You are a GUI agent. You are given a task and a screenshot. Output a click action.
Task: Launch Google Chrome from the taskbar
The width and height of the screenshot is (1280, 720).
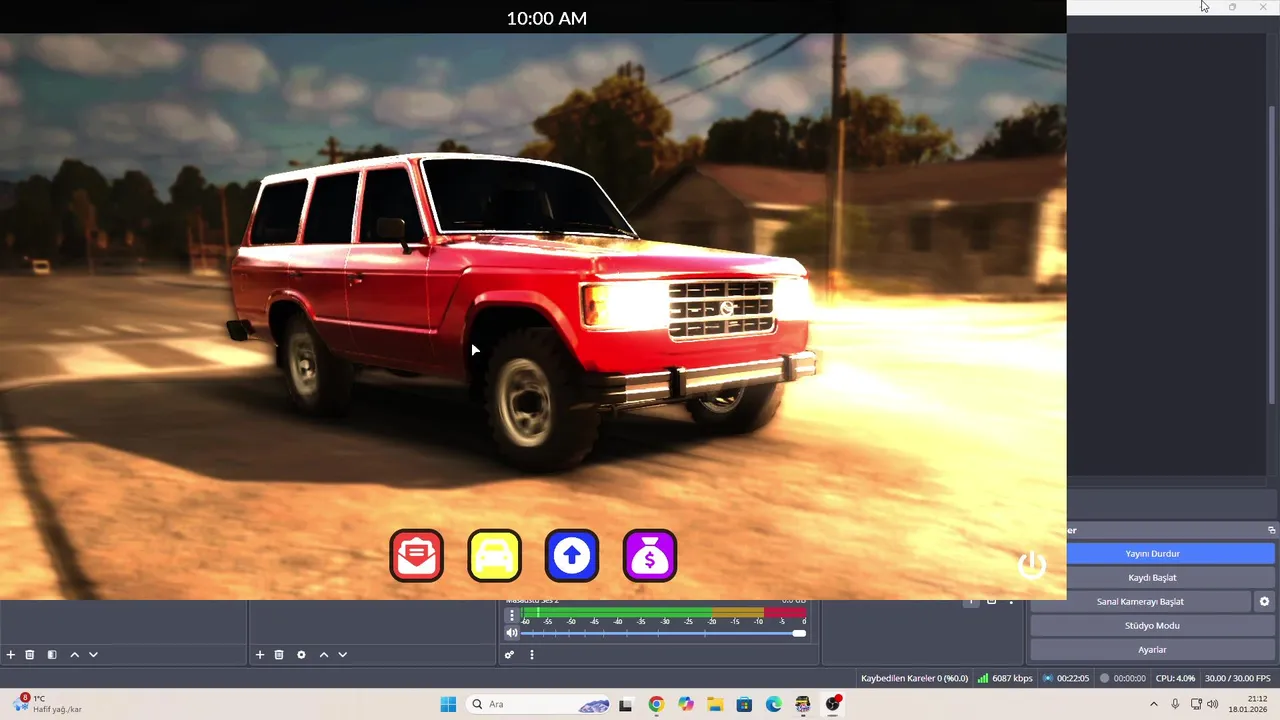pyautogui.click(x=656, y=704)
